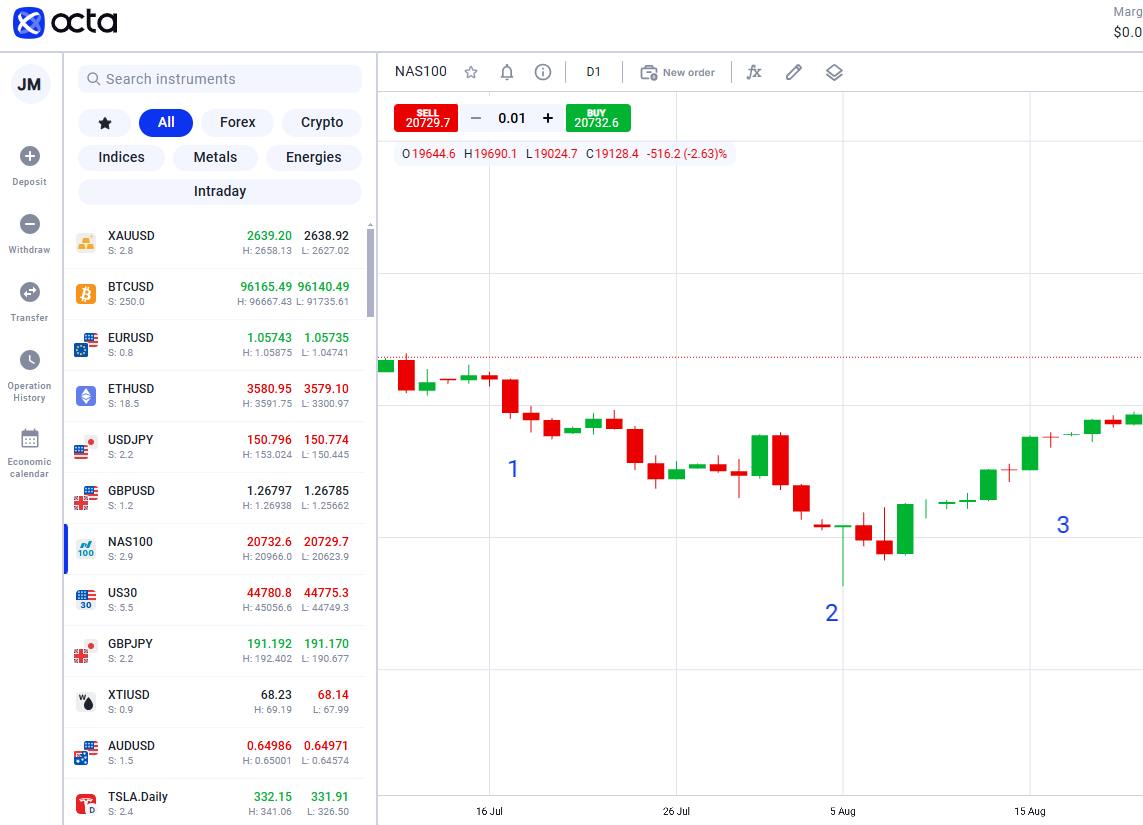Click the TSLA.Daily Tesla icon
Image resolution: width=1143 pixels, height=825 pixels.
click(x=86, y=804)
